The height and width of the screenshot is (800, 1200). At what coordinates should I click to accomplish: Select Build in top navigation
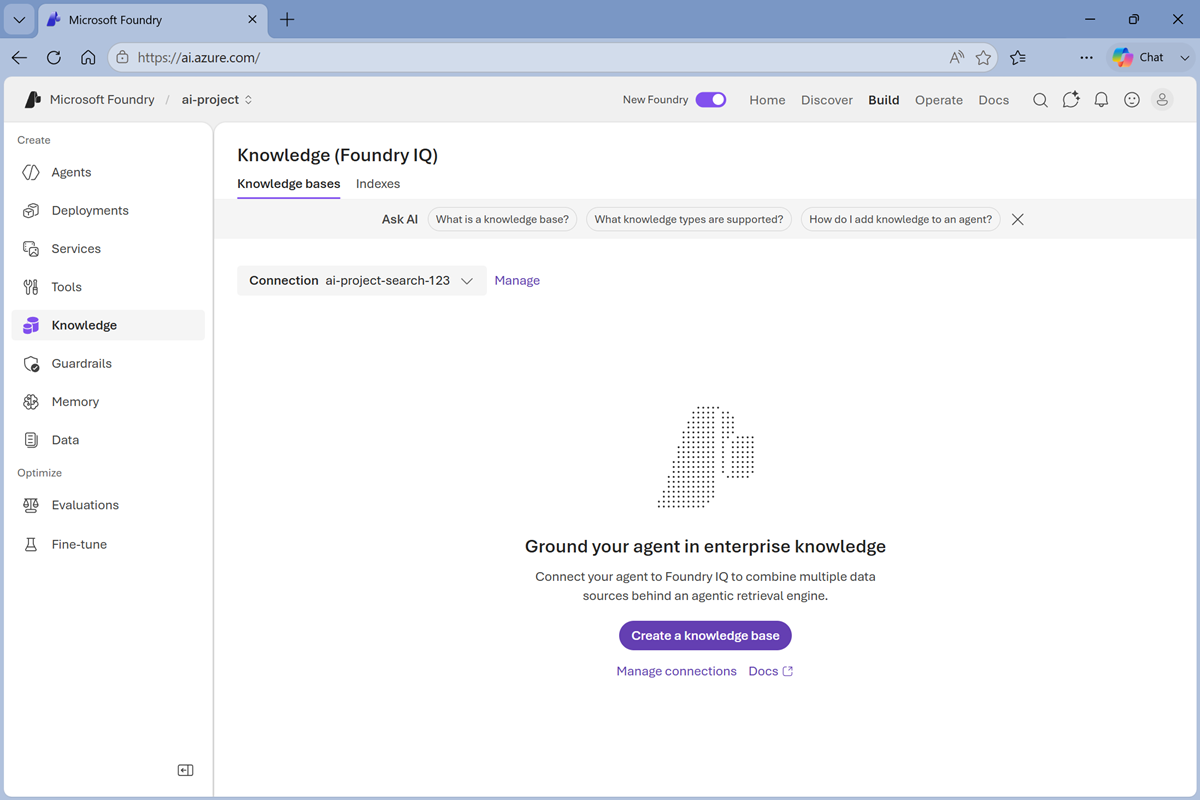884,100
